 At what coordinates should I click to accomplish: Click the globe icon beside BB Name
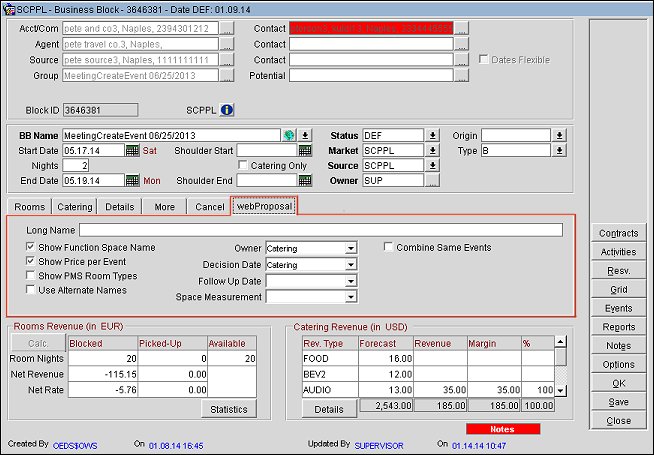tap(289, 135)
